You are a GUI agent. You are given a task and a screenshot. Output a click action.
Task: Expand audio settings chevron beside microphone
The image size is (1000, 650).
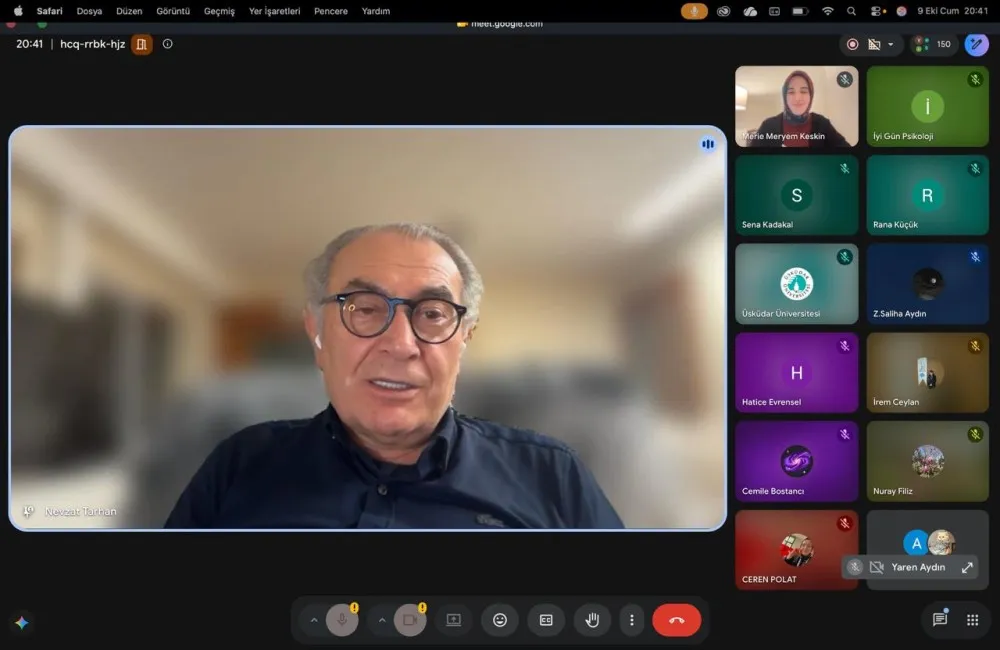[314, 620]
